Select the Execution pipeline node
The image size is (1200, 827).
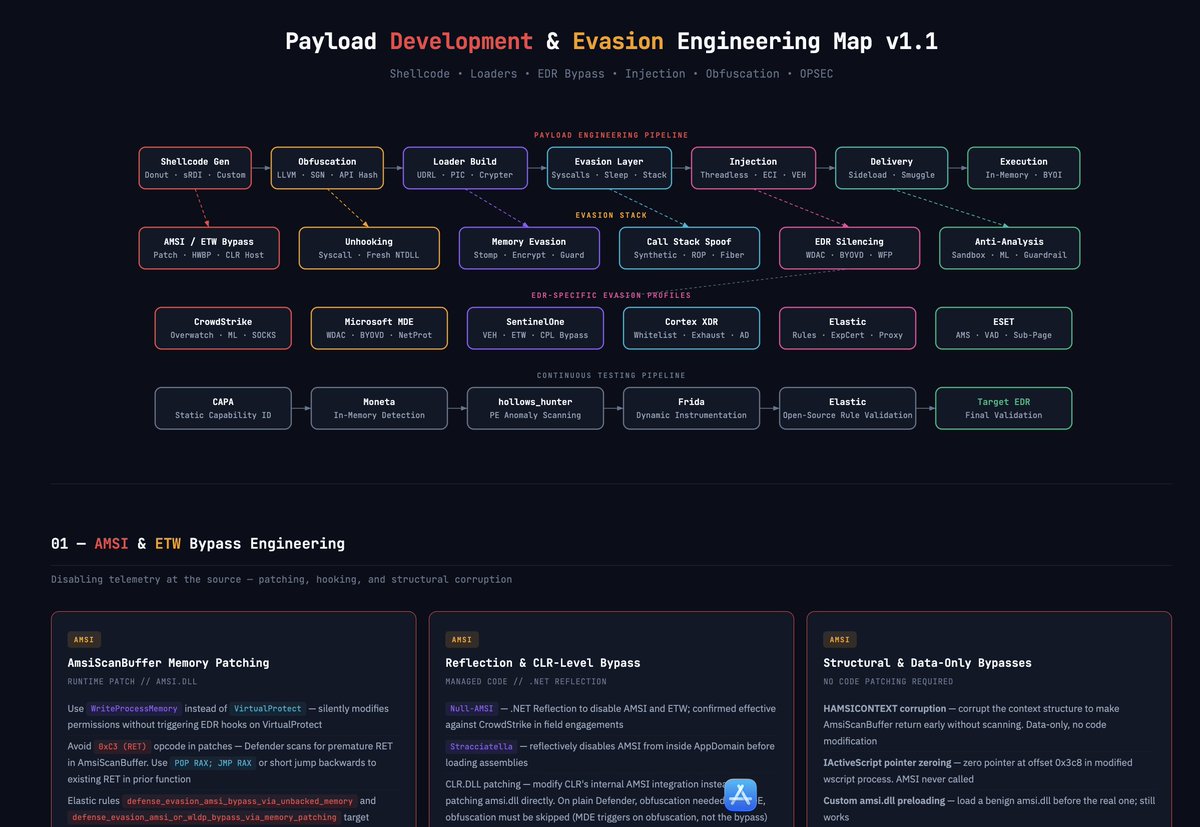[x=1024, y=168]
